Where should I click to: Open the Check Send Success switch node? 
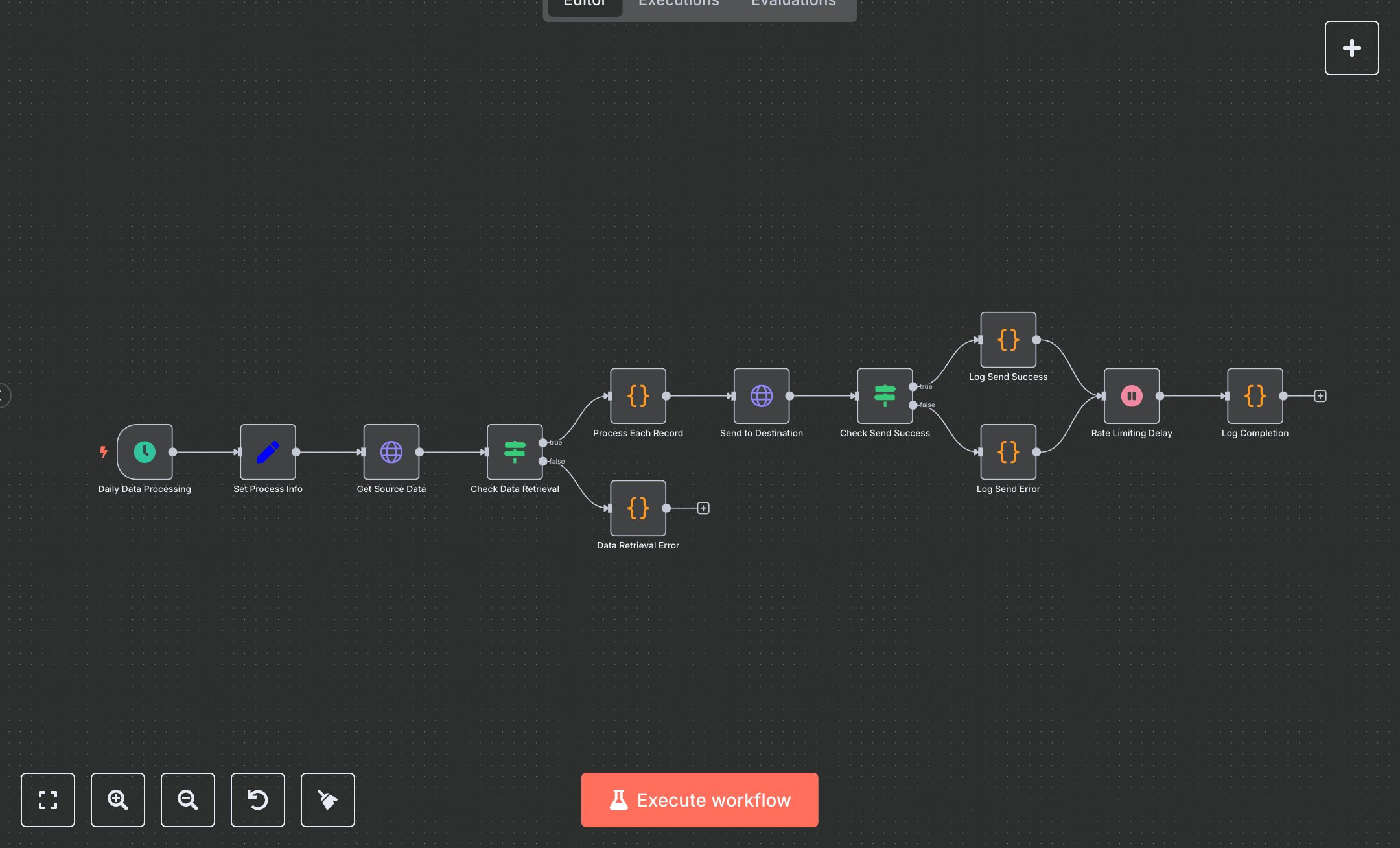pos(885,395)
